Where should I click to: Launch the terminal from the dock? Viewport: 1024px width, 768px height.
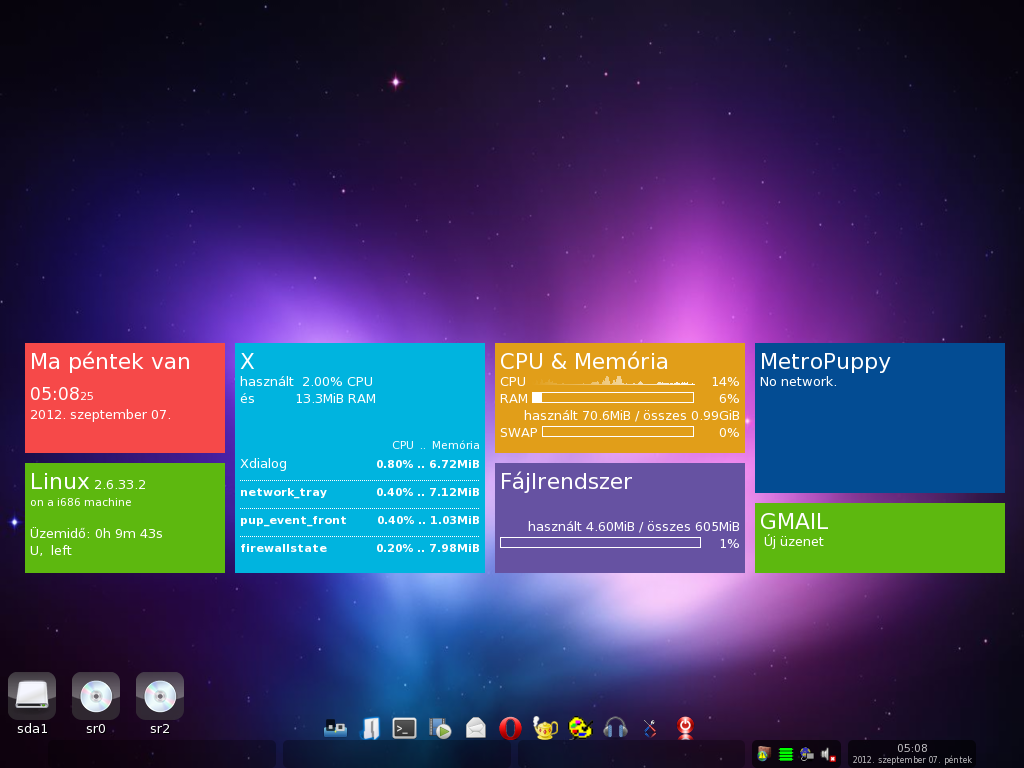click(x=405, y=729)
